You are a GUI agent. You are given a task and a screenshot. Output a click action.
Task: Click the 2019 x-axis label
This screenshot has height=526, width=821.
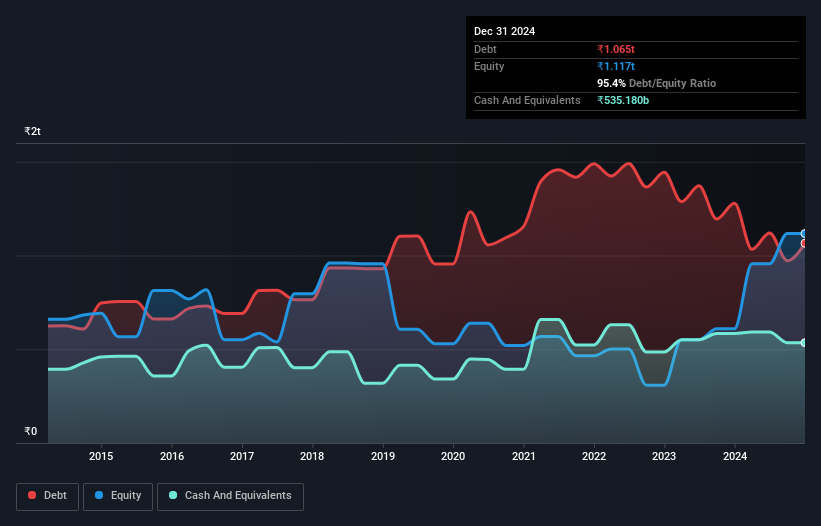coord(383,456)
